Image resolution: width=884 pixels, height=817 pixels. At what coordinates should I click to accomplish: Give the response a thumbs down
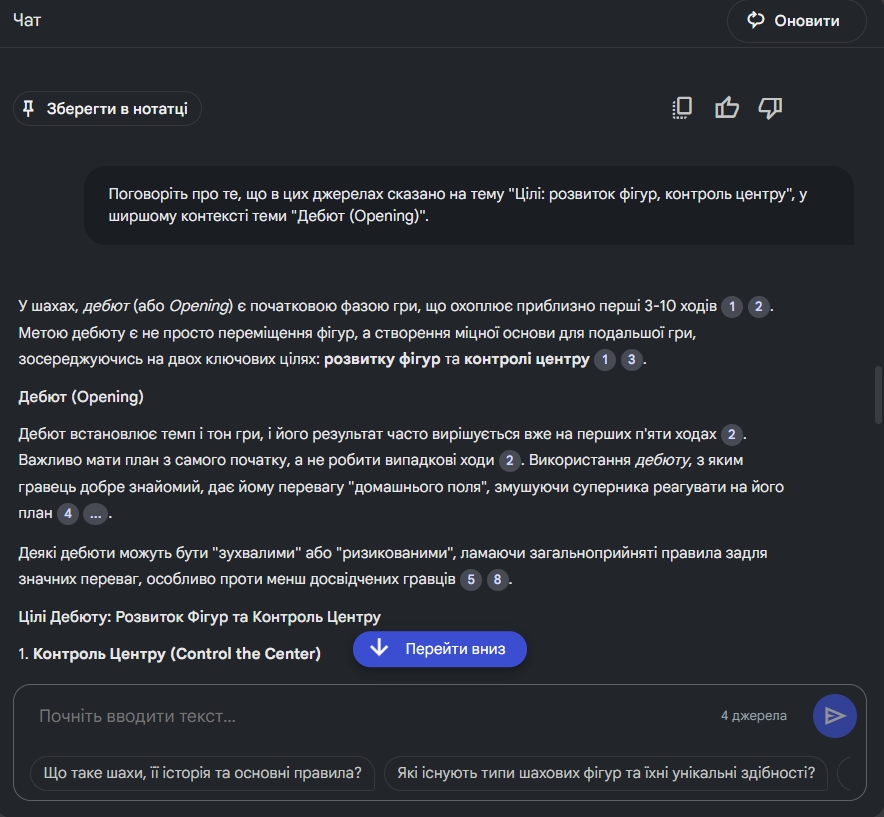[x=770, y=108]
